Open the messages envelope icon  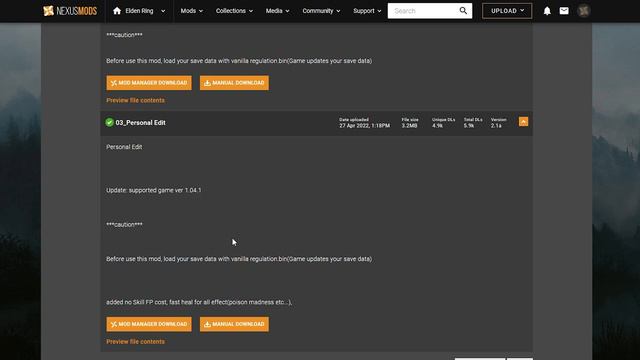click(564, 11)
